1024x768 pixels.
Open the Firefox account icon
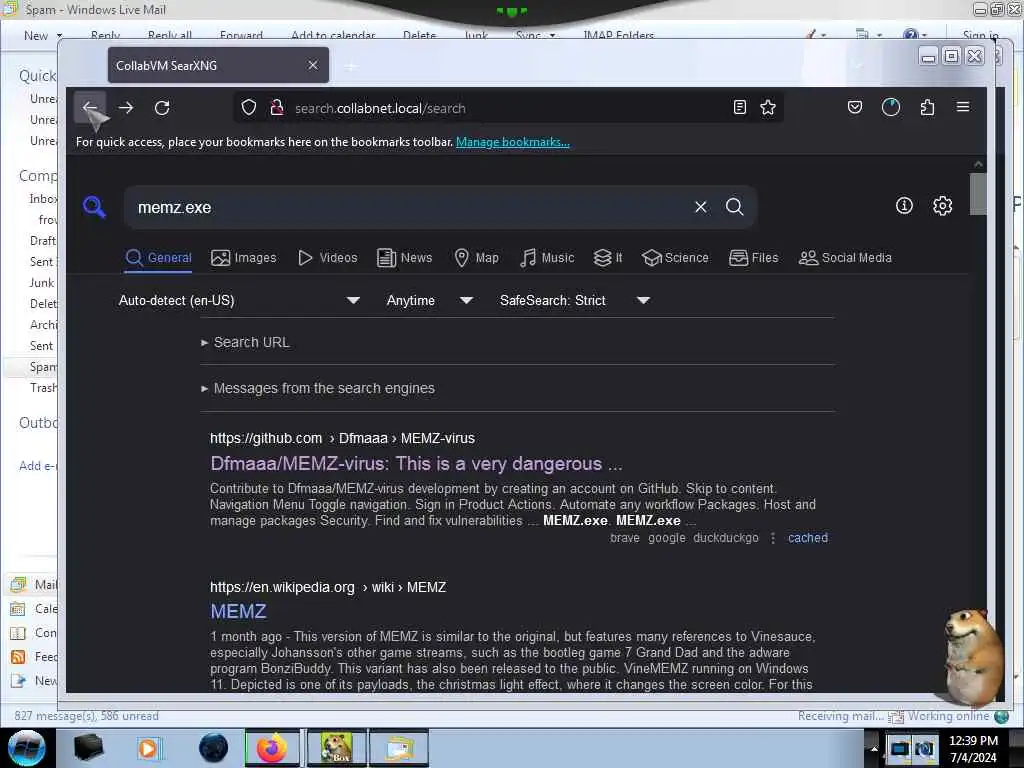tap(891, 107)
